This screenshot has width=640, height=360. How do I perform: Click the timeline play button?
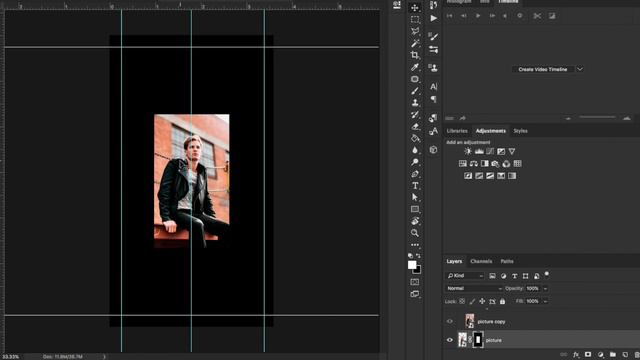point(478,16)
